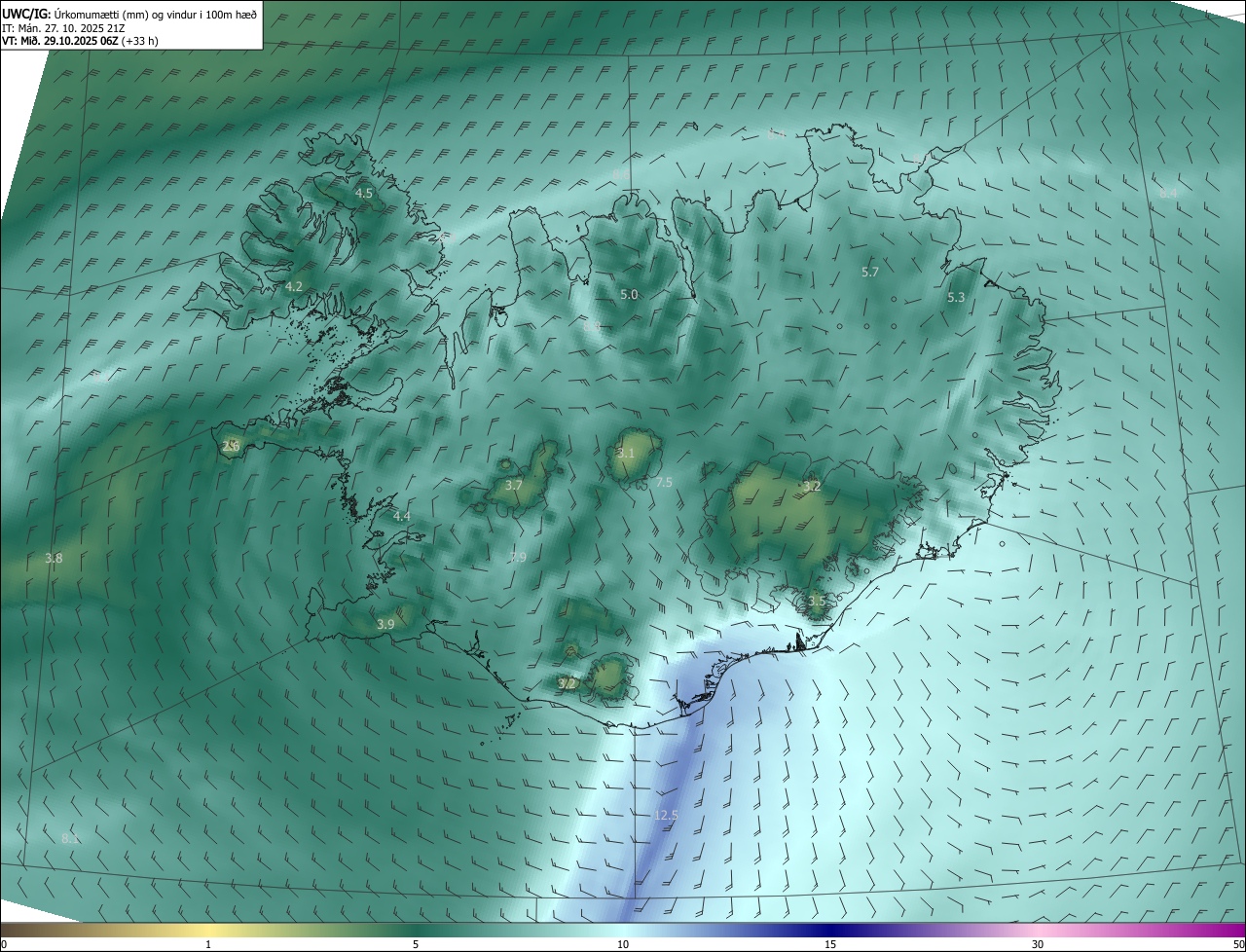
Task: Click the '5.7' precipitation value on the map
Action: click(x=870, y=273)
